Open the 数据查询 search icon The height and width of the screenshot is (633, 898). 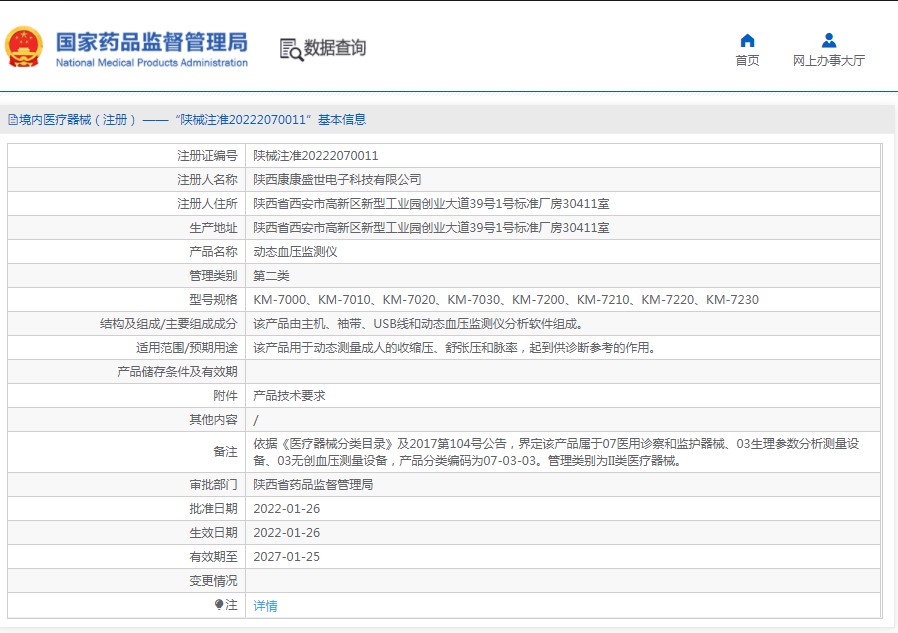click(291, 49)
